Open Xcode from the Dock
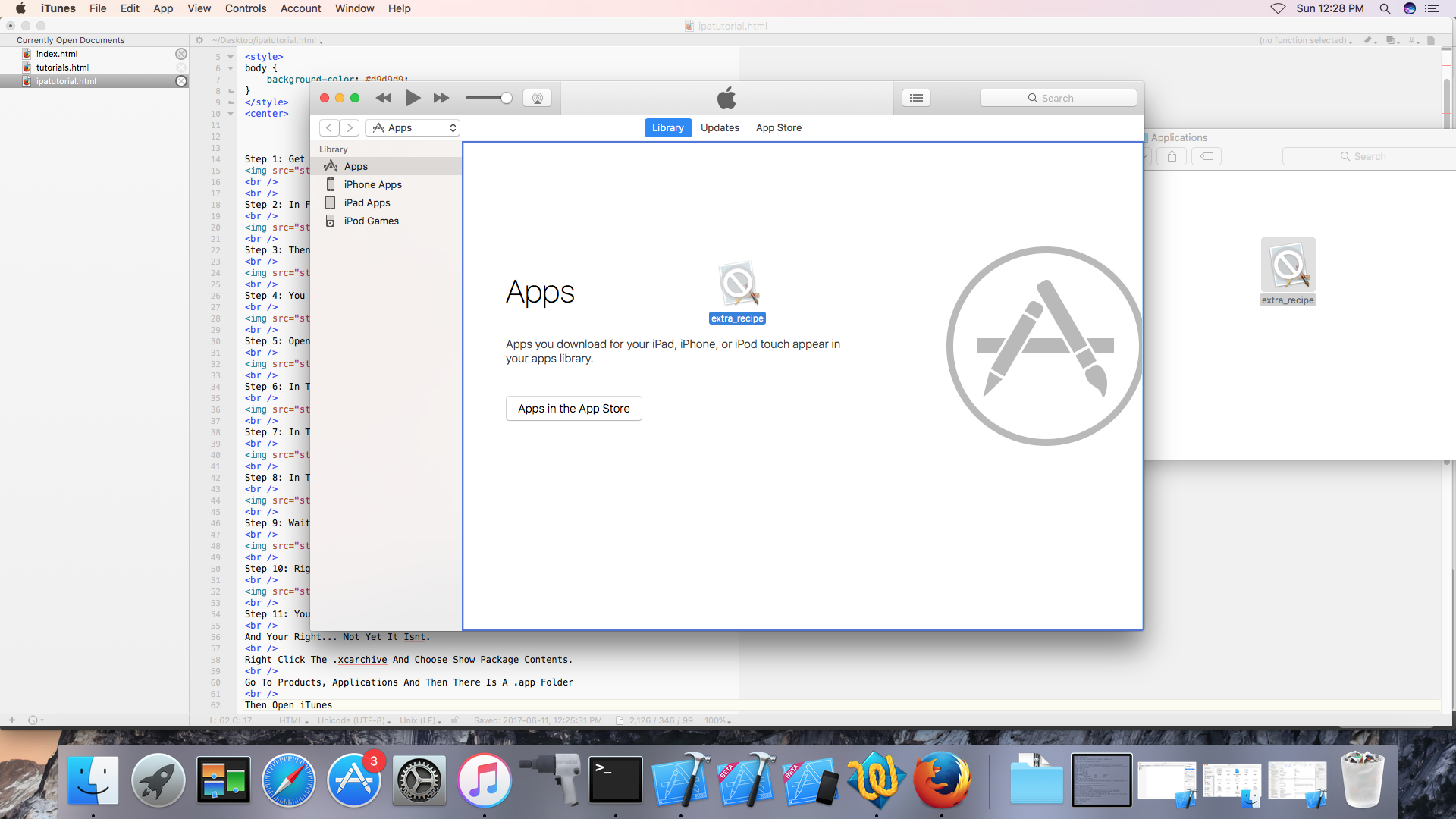 point(681,780)
